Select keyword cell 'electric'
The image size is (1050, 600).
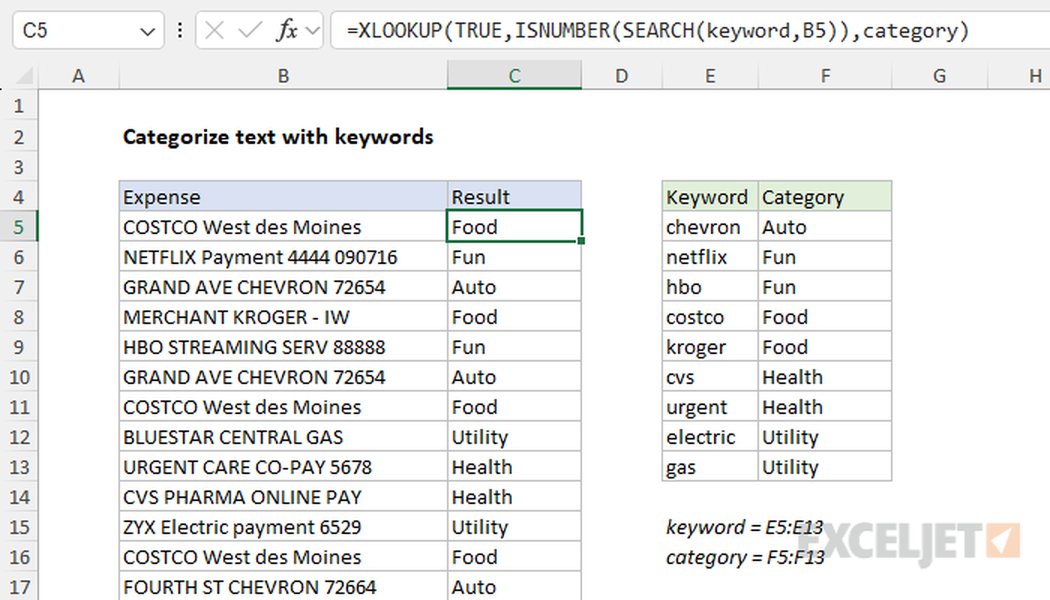[710, 437]
